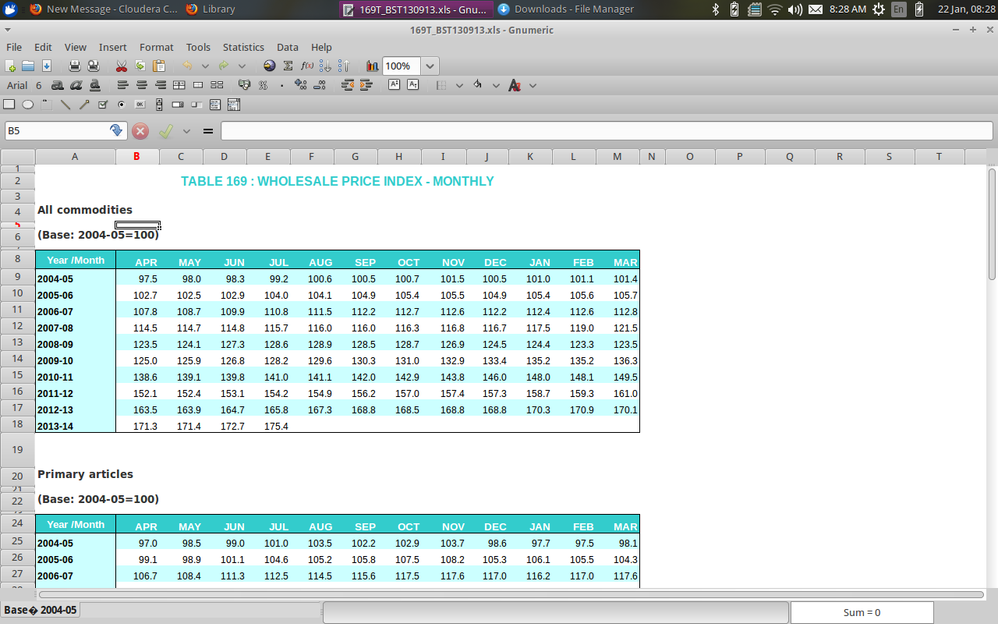The height and width of the screenshot is (624, 998).
Task: Click the background fill color bucket
Action: coord(478,86)
